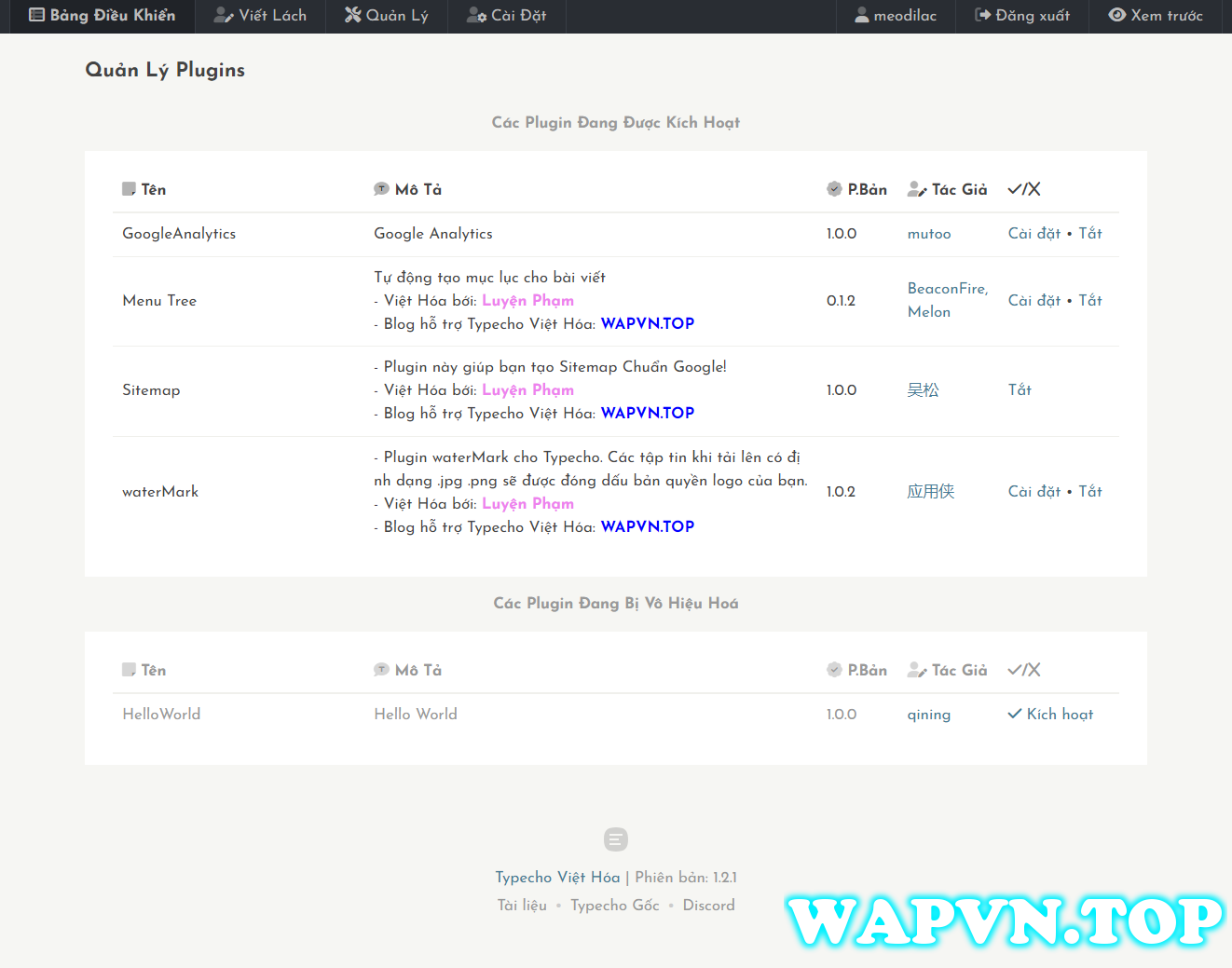This screenshot has height=968, width=1232.
Task: Click author link 吴松 in Sitemap row
Action: [x=924, y=390]
